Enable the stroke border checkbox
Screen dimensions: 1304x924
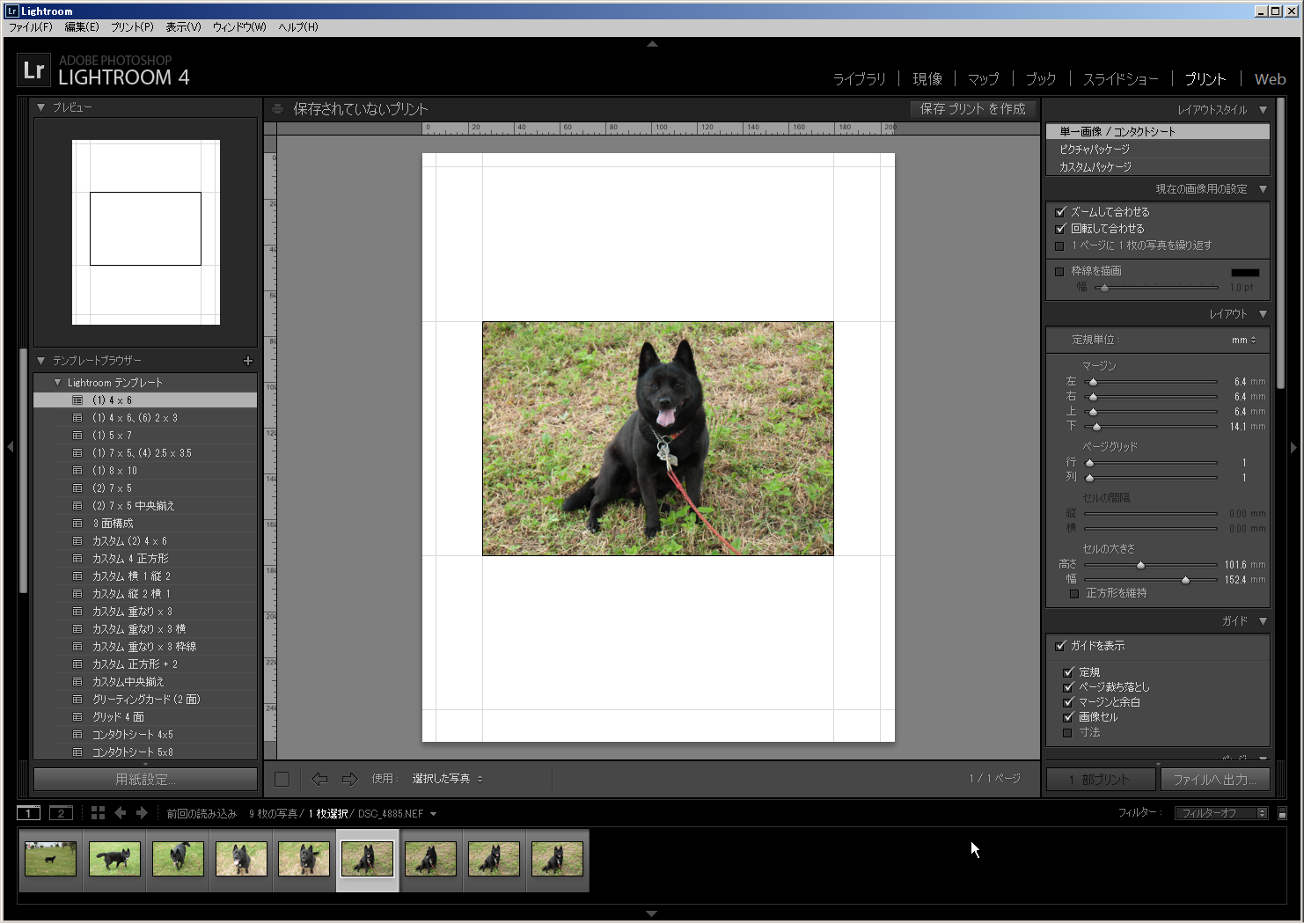1060,271
